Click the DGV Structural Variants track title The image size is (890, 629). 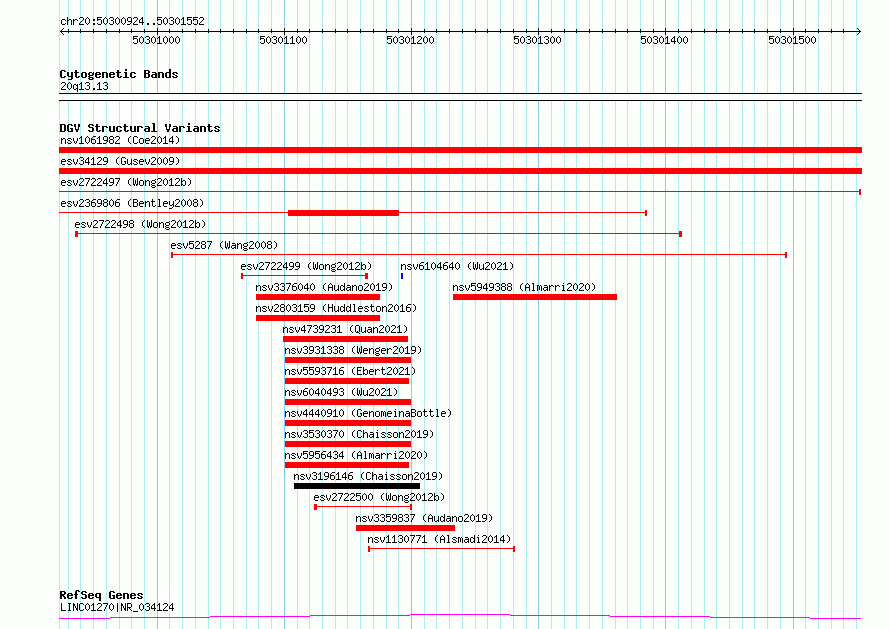tap(140, 128)
